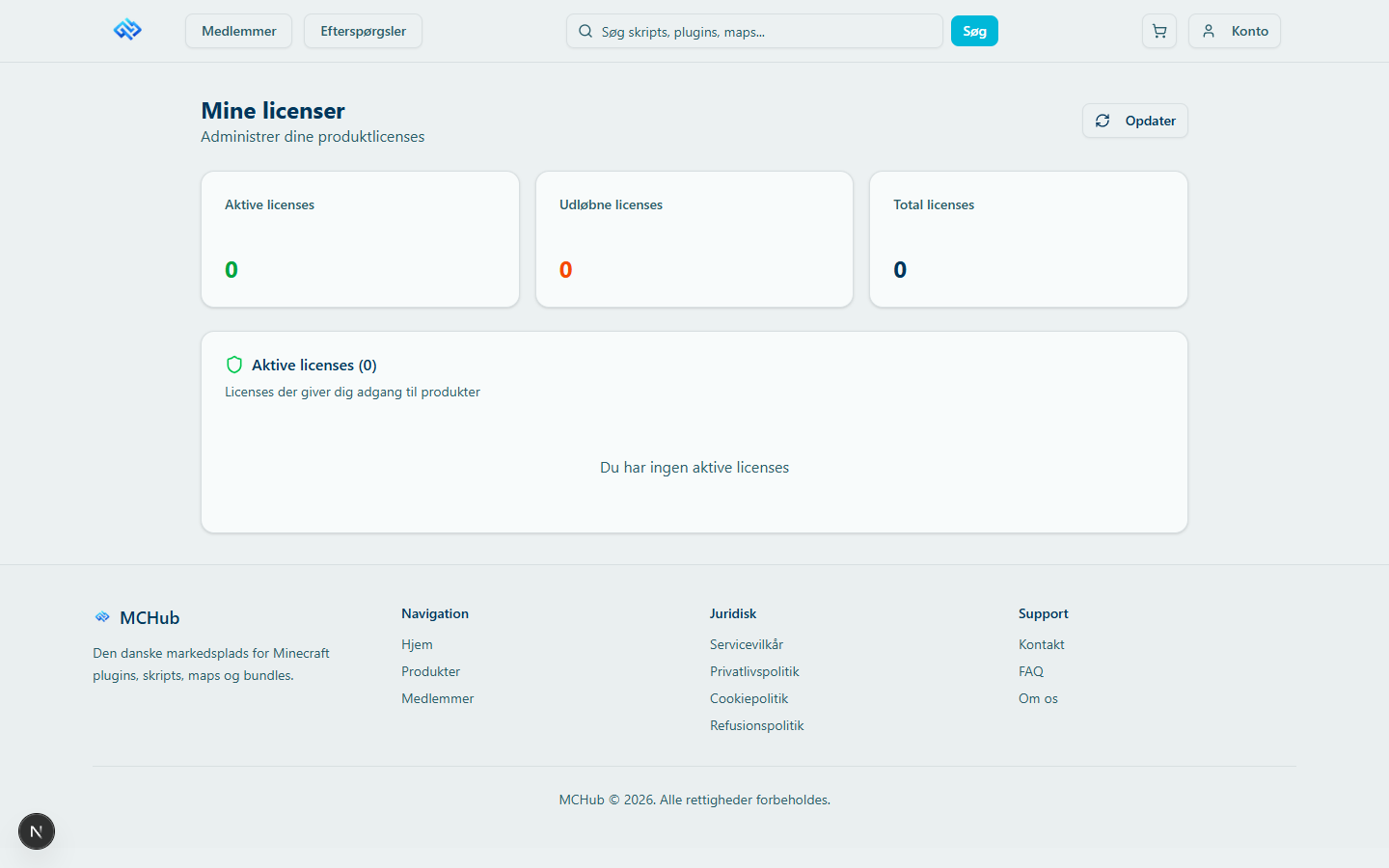Screen dimensions: 1389x868
Task: Open the Efterspørgsler header button
Action: click(x=363, y=31)
